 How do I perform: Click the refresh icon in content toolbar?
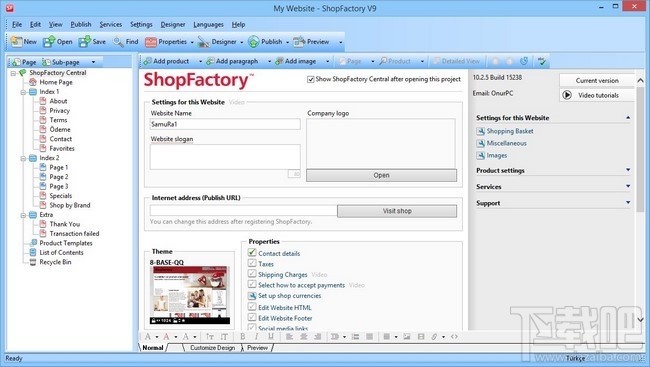(524, 61)
